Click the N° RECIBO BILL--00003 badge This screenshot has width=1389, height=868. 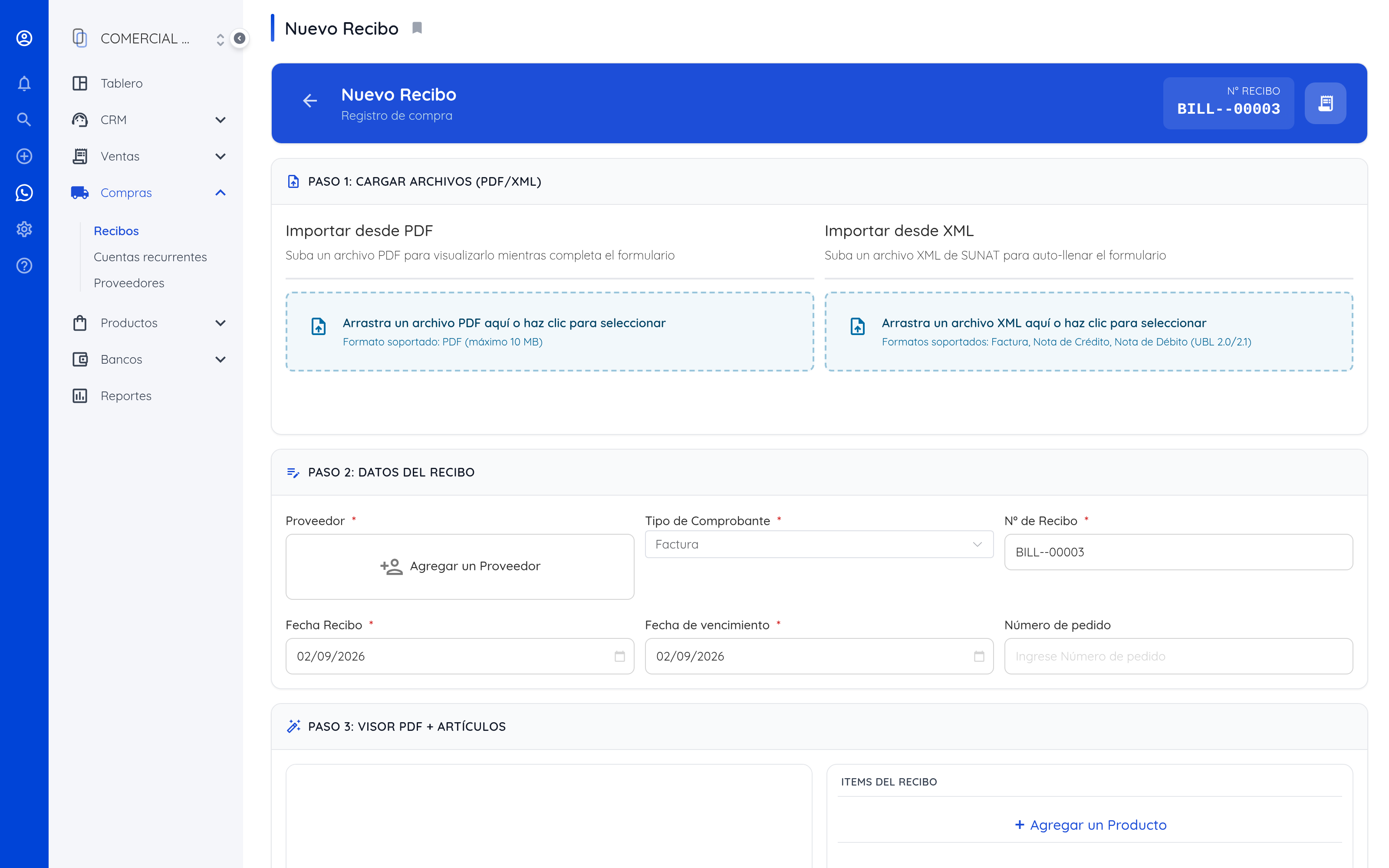tap(1228, 103)
